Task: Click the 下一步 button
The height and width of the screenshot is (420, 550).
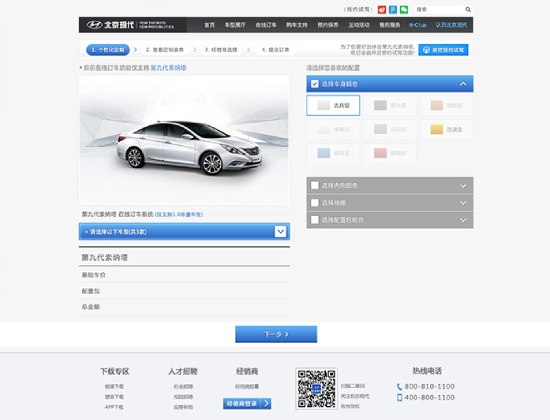Action: [x=276, y=334]
